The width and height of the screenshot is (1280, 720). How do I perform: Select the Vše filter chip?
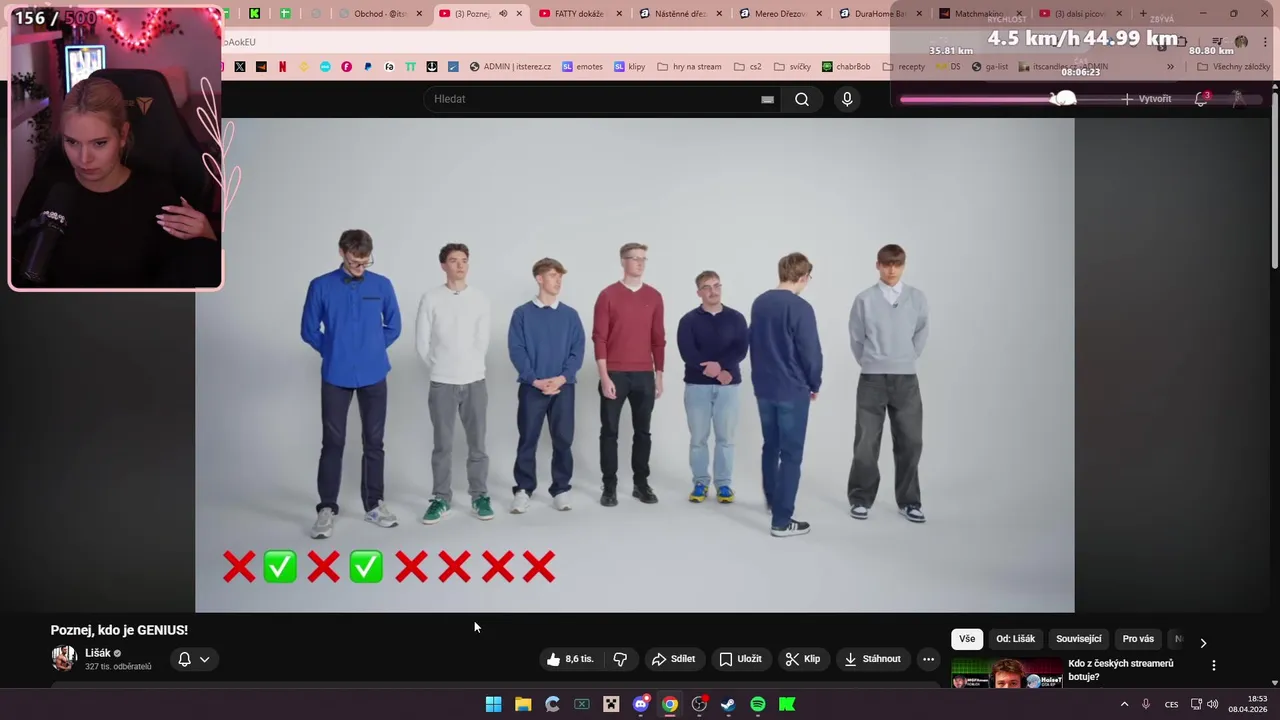click(967, 639)
